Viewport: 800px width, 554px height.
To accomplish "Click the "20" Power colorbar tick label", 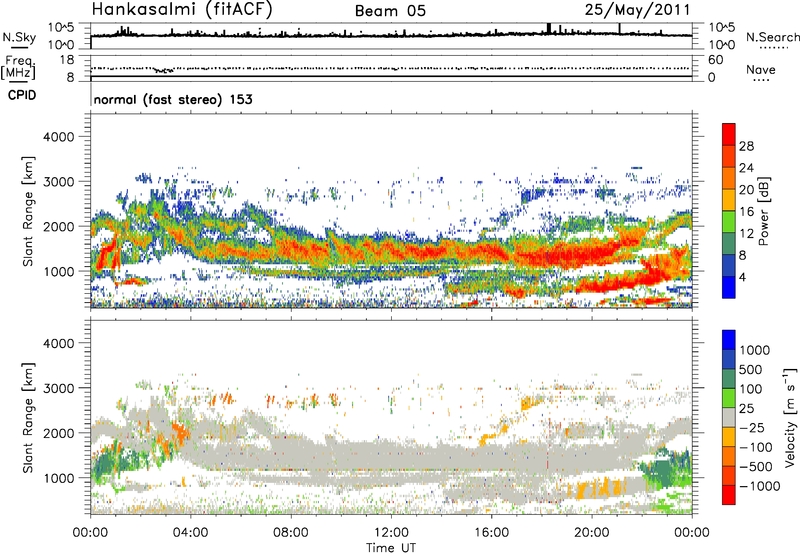I will click(x=746, y=190).
